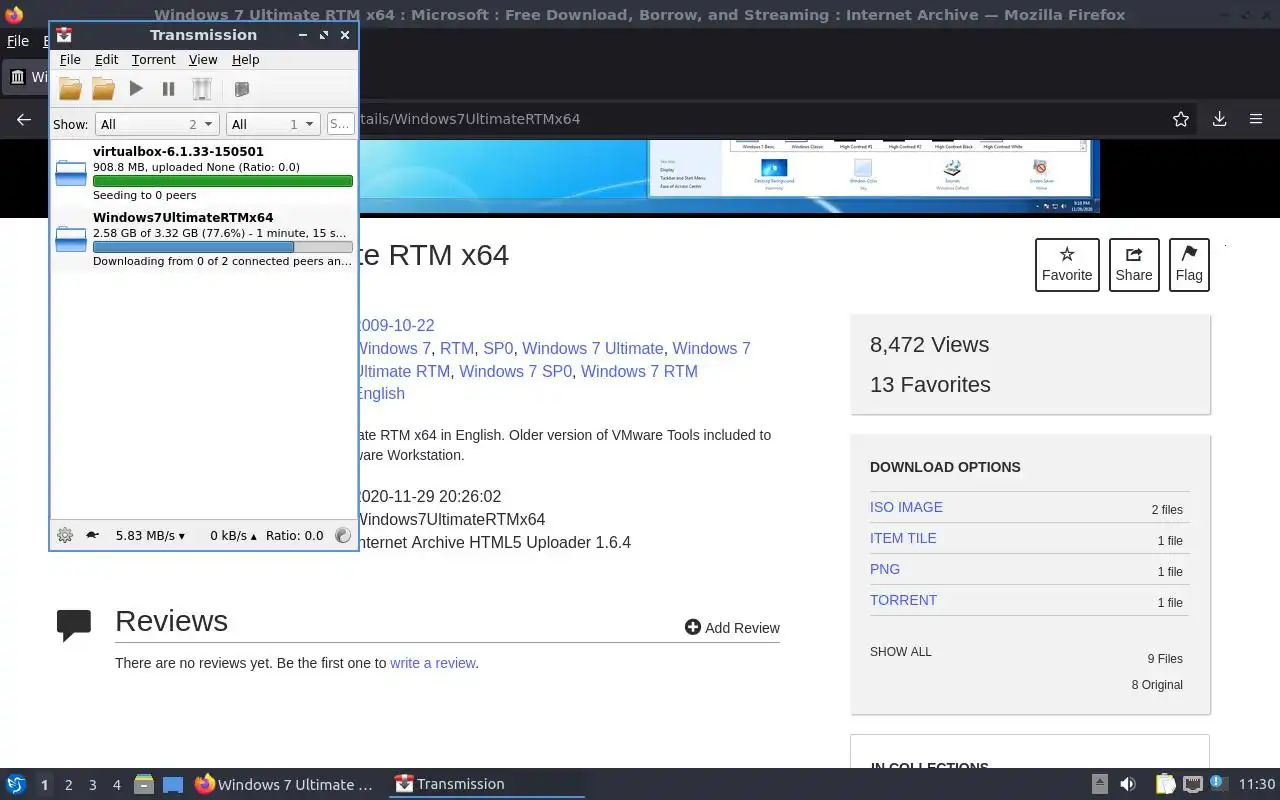Click the Share button on the archive page

click(x=1134, y=265)
